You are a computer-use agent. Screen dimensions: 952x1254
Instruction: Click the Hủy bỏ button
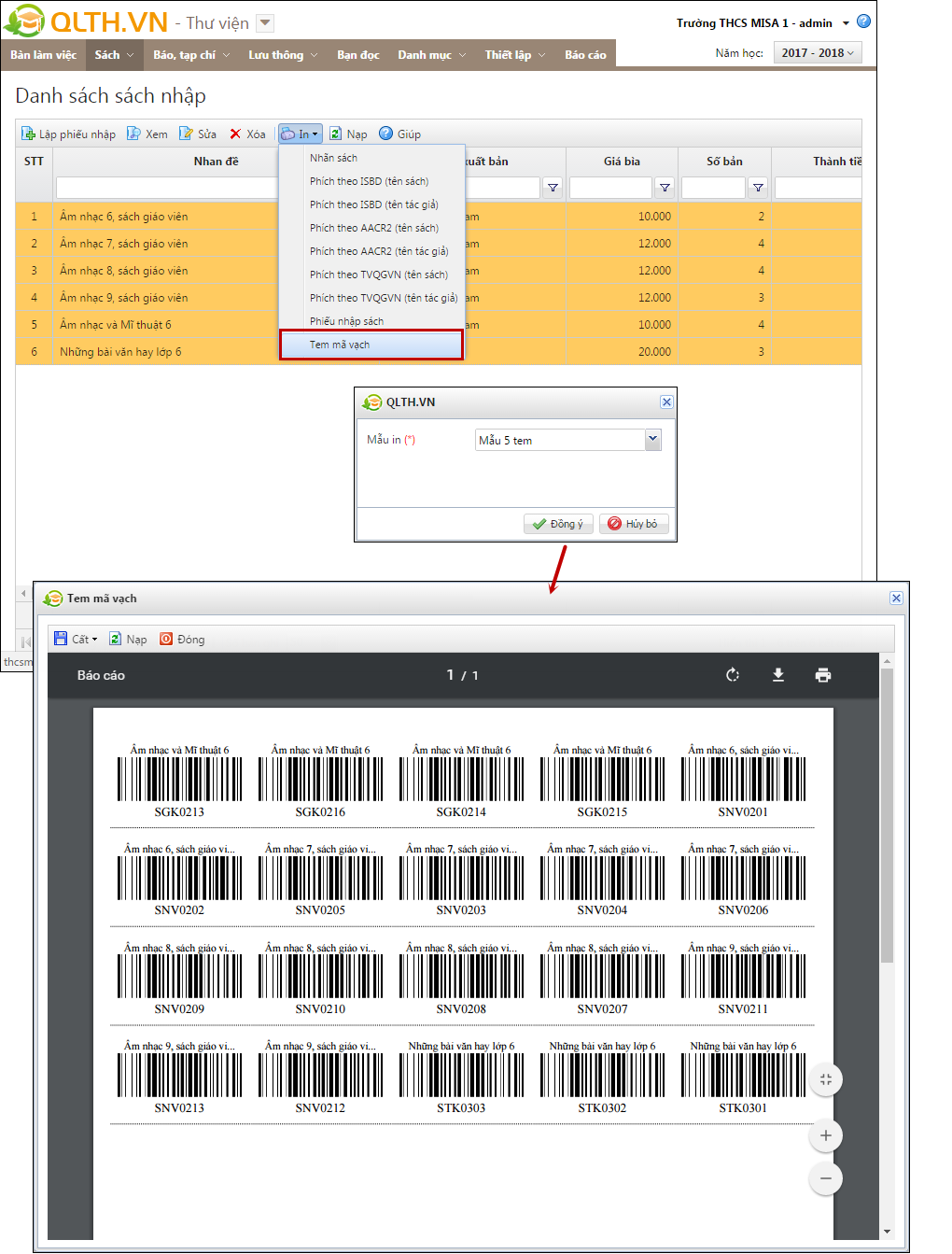(x=634, y=524)
